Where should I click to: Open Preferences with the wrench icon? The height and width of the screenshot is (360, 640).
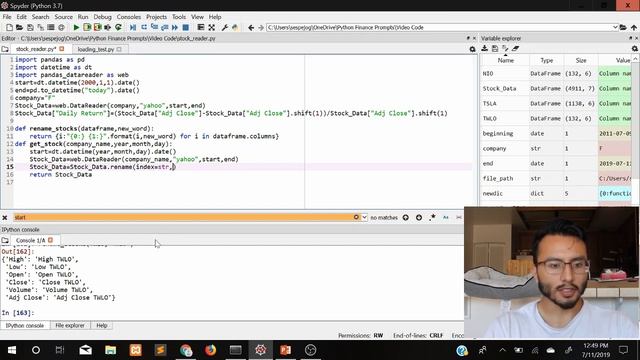224,27
